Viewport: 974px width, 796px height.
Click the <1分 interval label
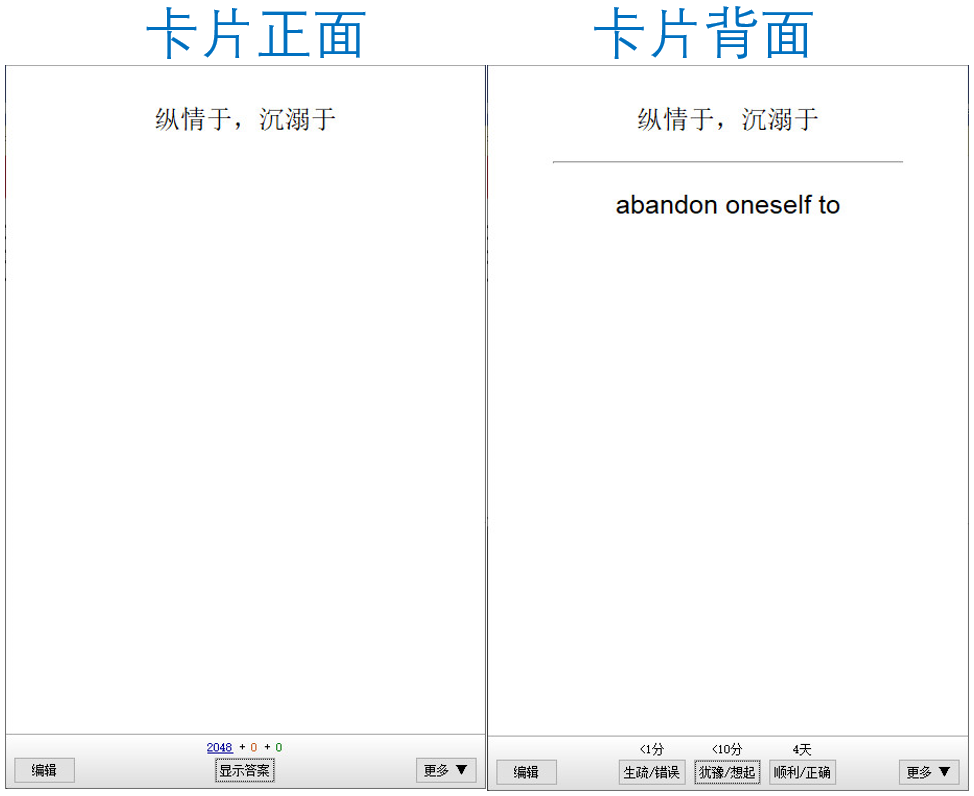(652, 749)
